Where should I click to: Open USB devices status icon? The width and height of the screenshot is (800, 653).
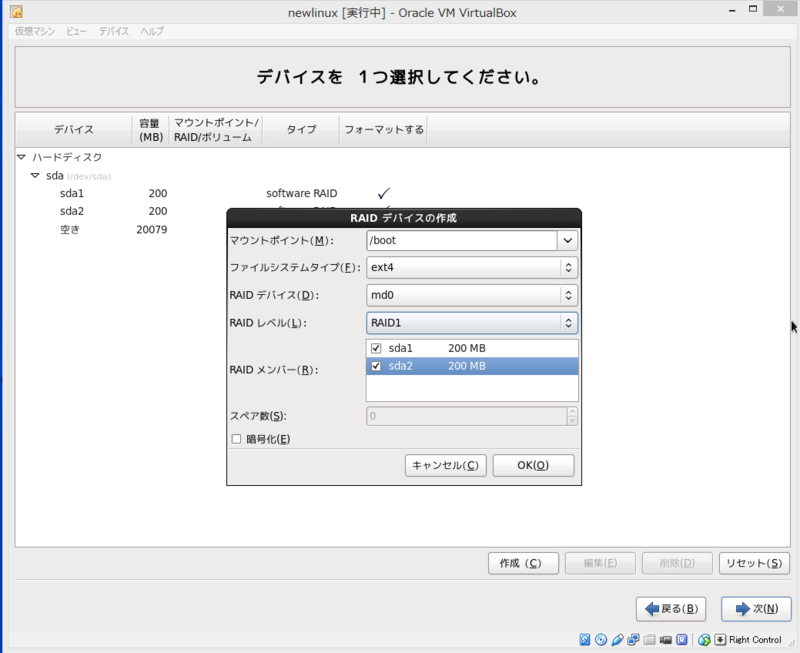617,640
